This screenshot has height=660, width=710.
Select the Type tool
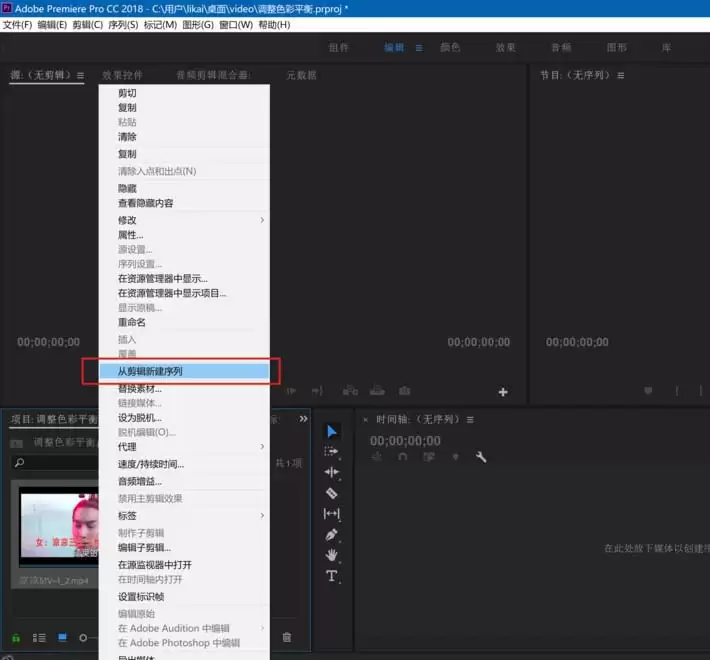point(332,576)
